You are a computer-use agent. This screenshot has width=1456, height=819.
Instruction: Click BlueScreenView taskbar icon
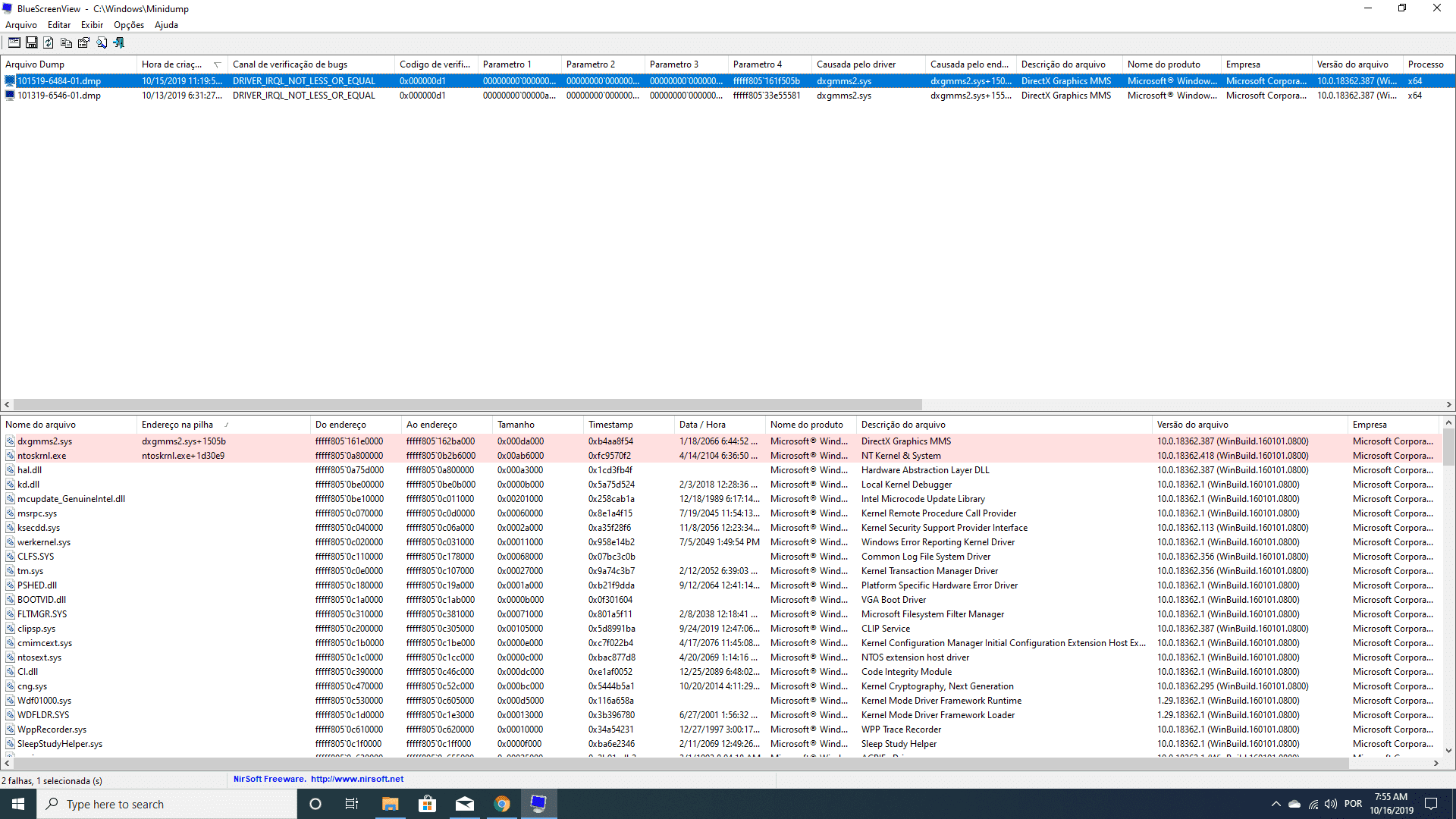click(538, 804)
